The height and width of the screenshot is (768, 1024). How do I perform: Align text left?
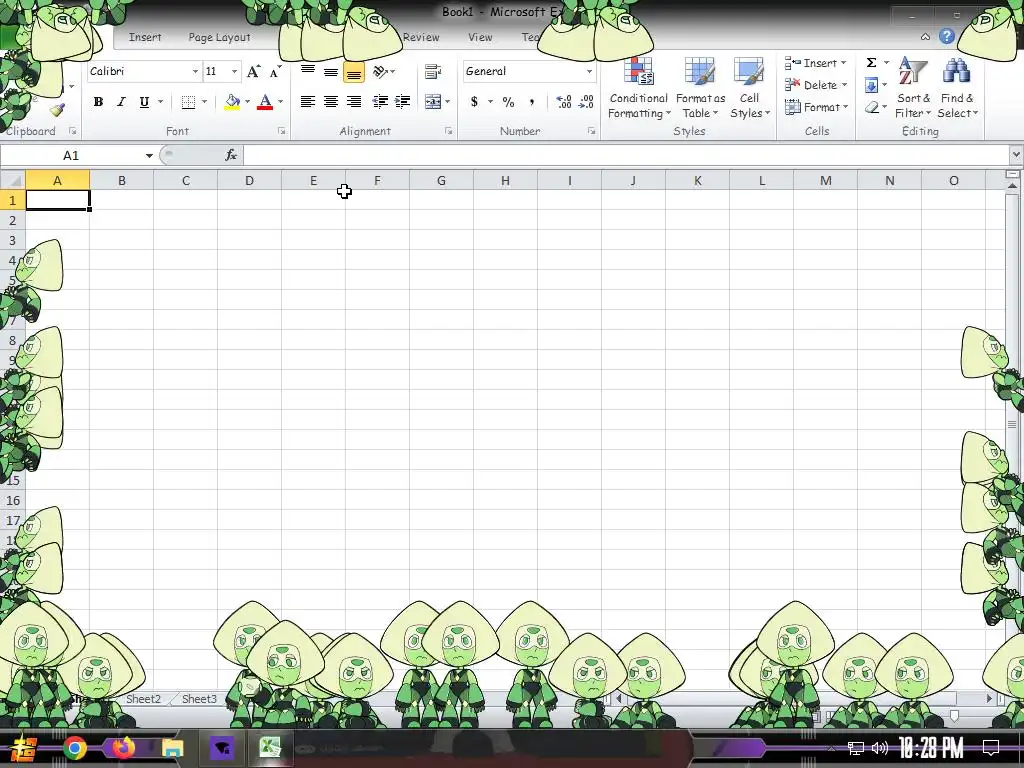coord(308,102)
